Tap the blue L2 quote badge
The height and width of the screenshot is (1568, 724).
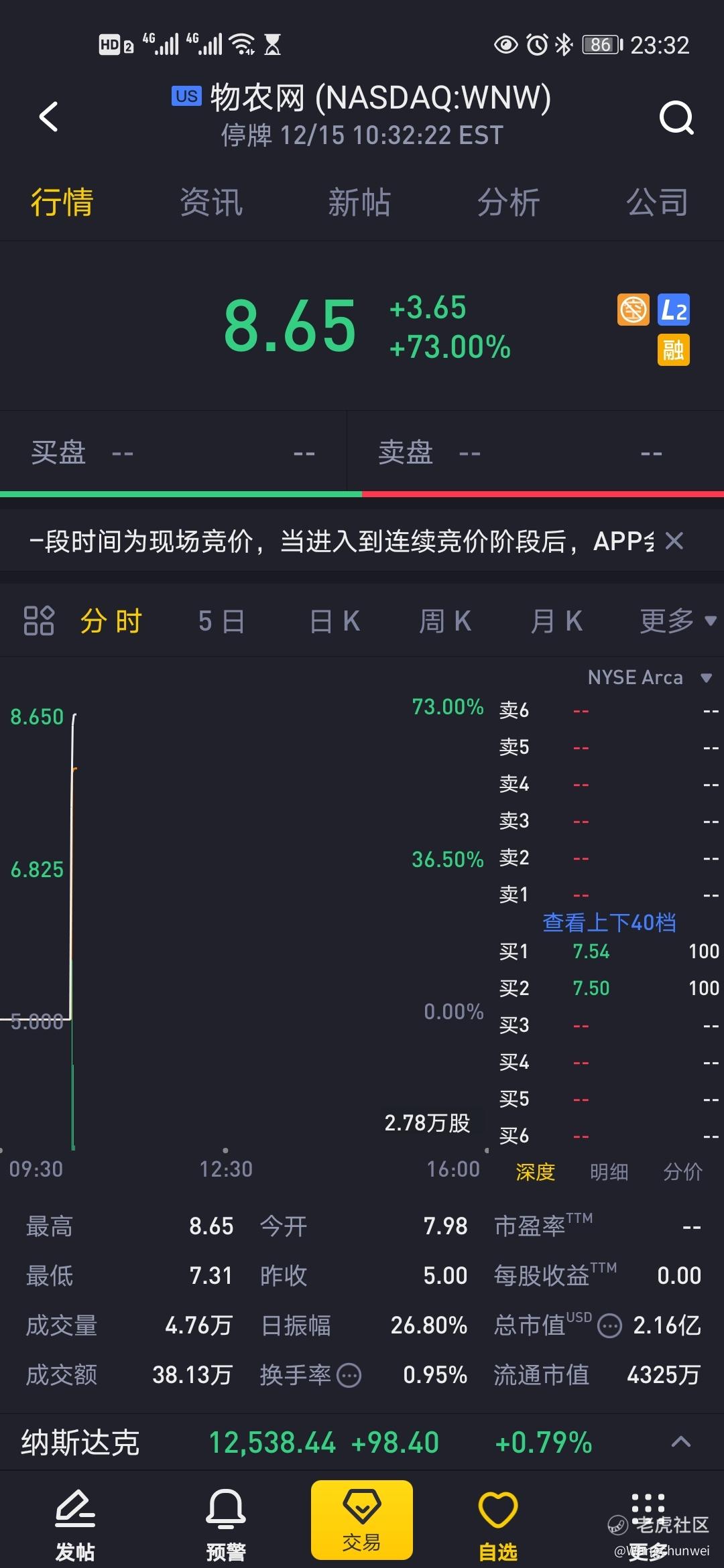click(674, 310)
